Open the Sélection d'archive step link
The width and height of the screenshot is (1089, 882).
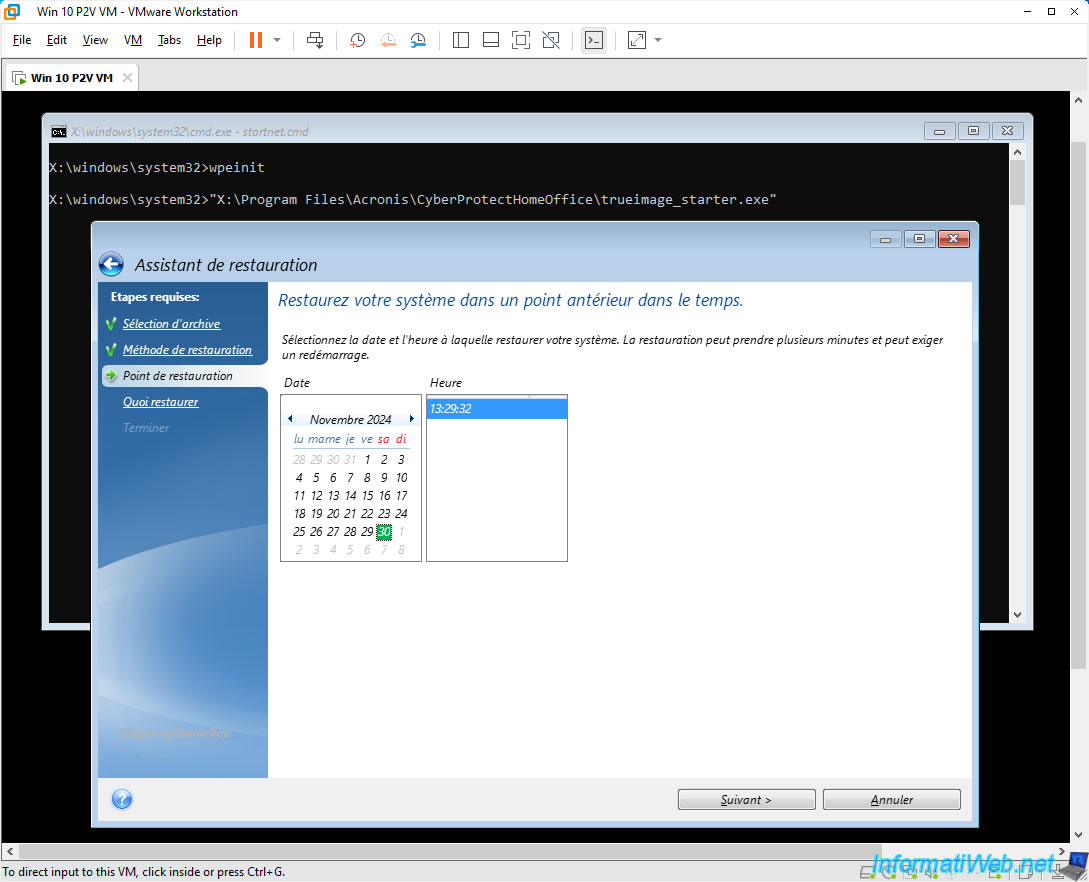point(172,324)
